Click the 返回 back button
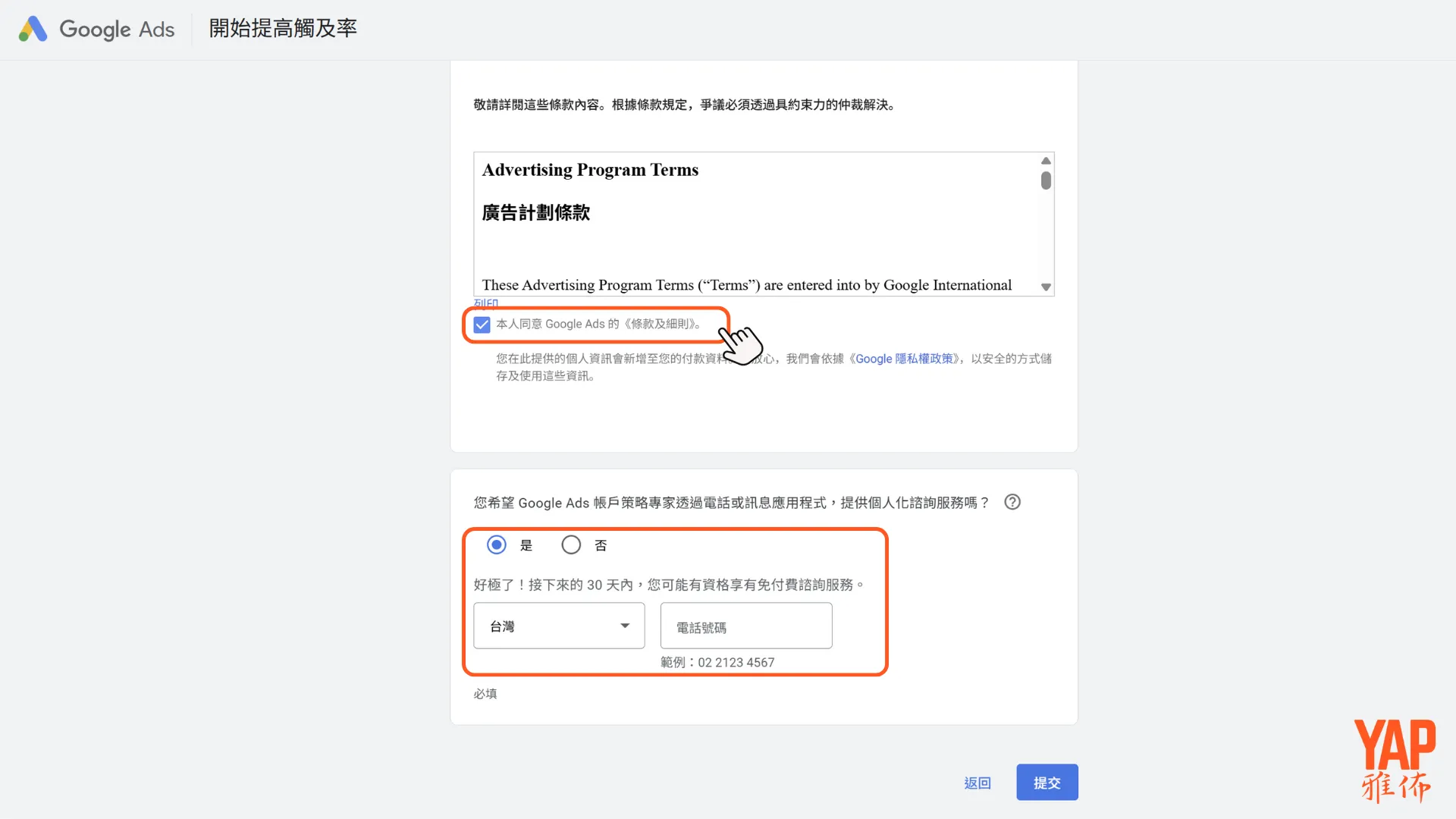This screenshot has width=1456, height=819. (x=977, y=782)
